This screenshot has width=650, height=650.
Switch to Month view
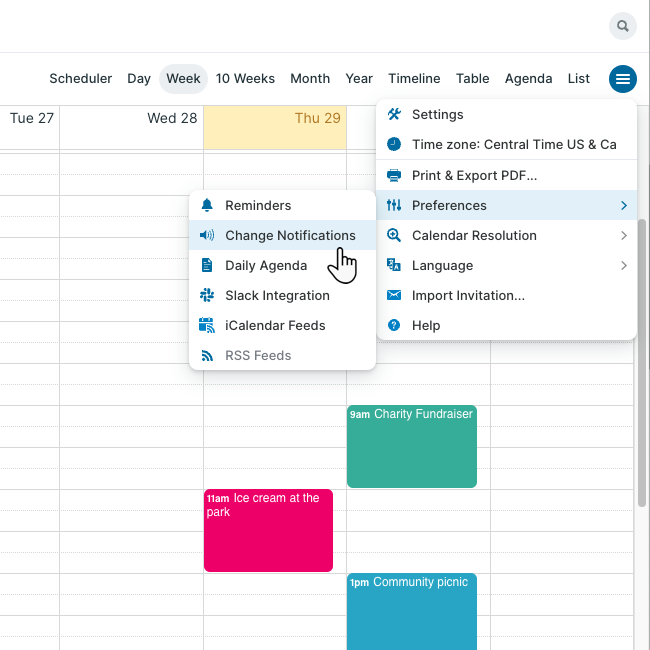pyautogui.click(x=310, y=79)
